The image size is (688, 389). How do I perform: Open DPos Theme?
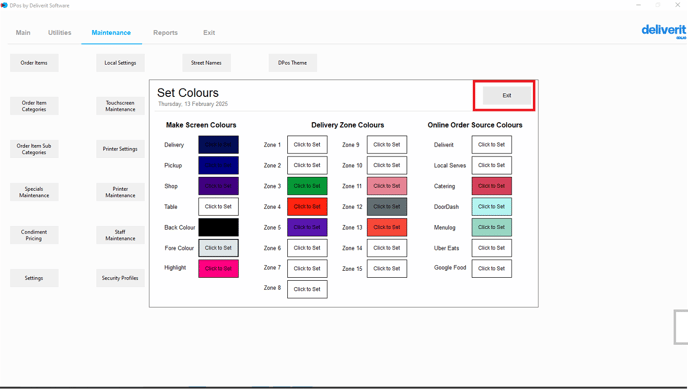click(x=293, y=63)
